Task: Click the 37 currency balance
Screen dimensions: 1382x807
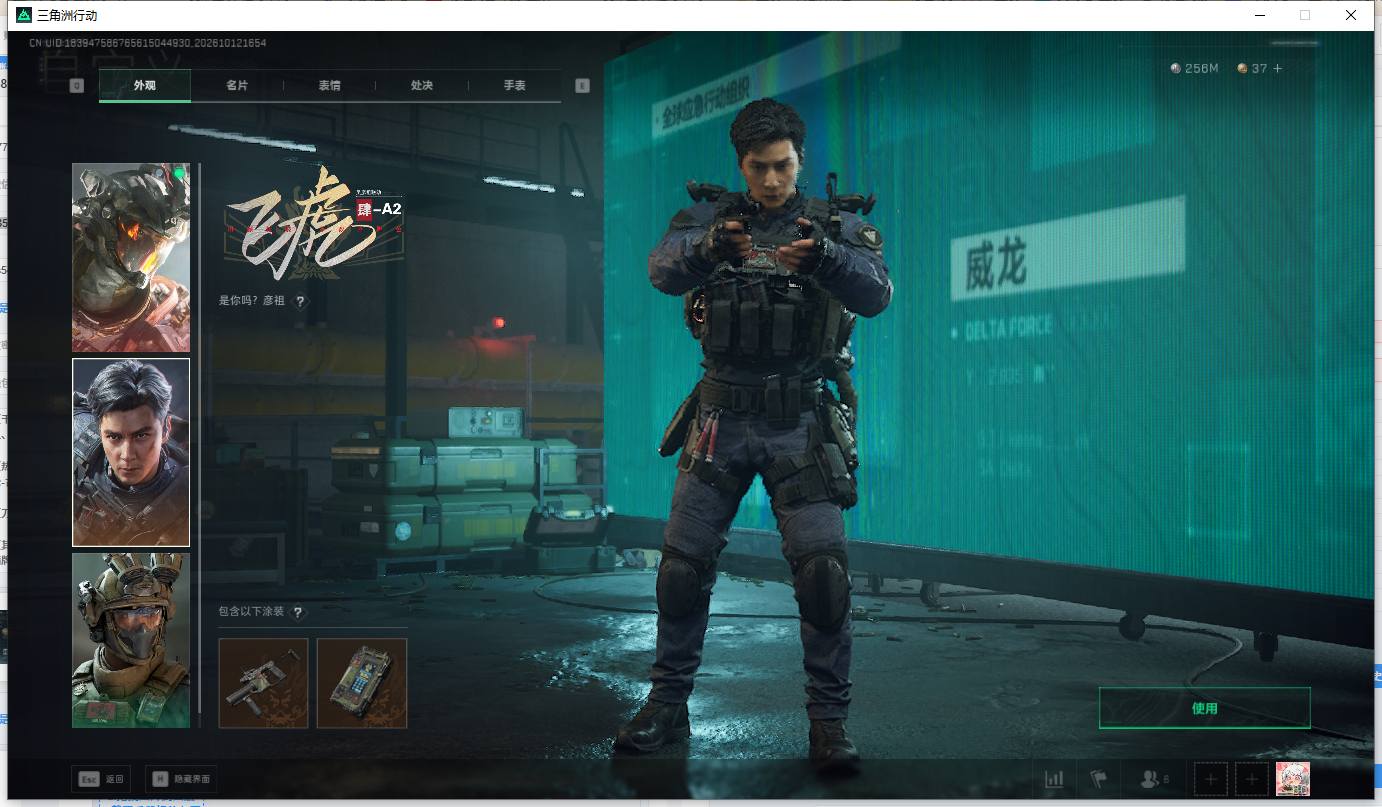Action: coord(1252,68)
